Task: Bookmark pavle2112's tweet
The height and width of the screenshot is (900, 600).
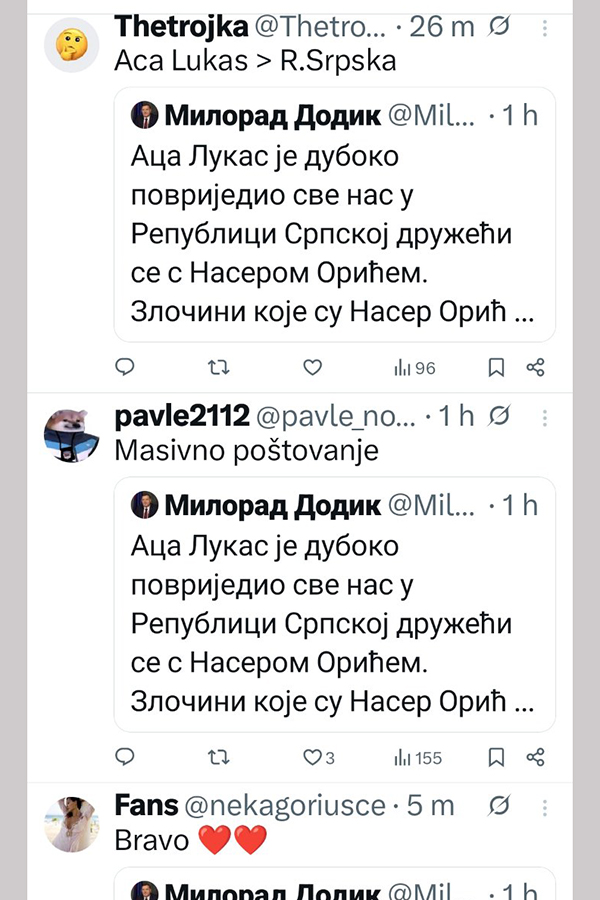Action: tap(495, 757)
